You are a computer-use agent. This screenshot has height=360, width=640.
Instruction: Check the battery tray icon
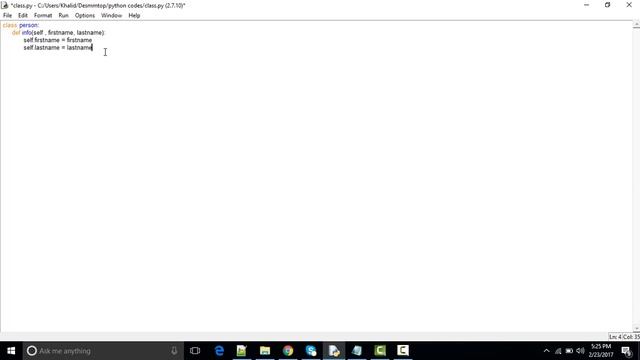pos(569,351)
